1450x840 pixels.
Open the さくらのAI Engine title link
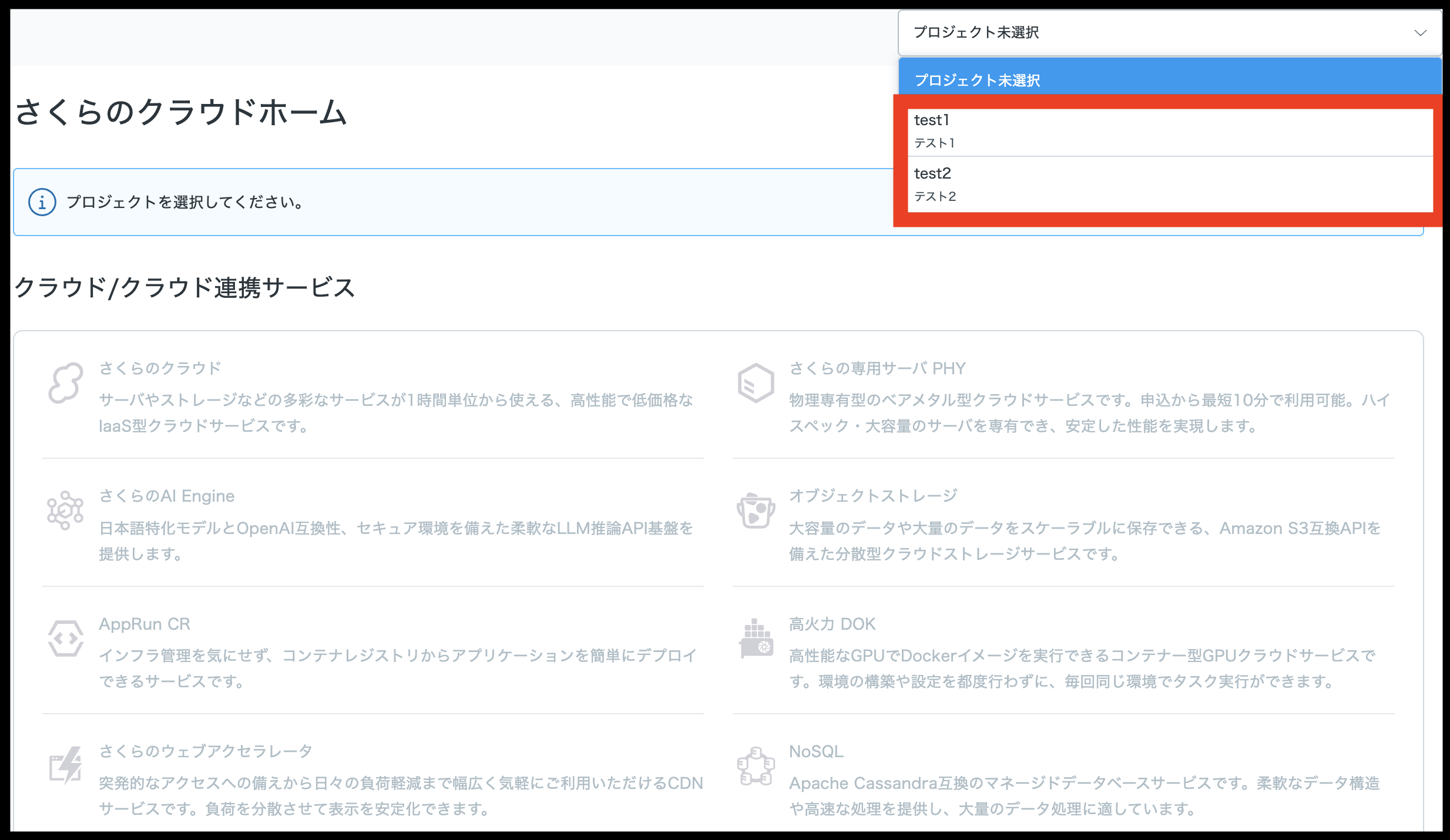pyautogui.click(x=167, y=496)
